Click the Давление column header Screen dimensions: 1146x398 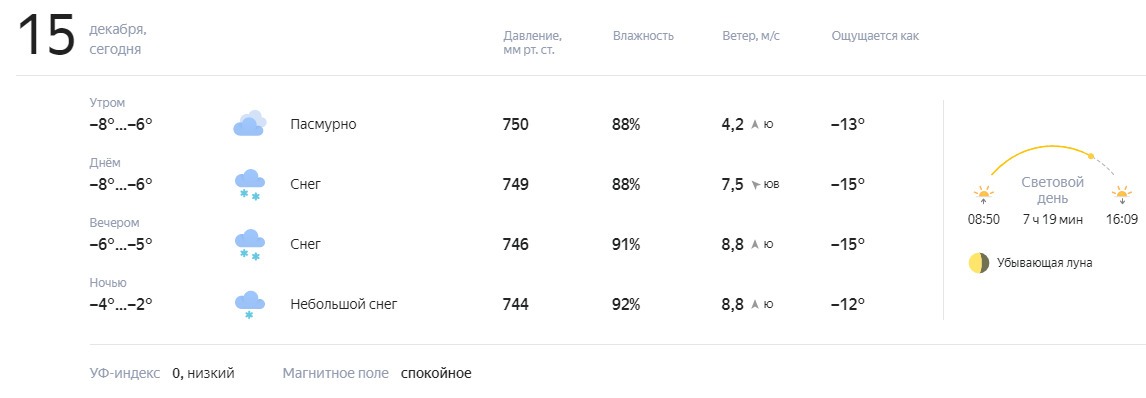click(532, 43)
